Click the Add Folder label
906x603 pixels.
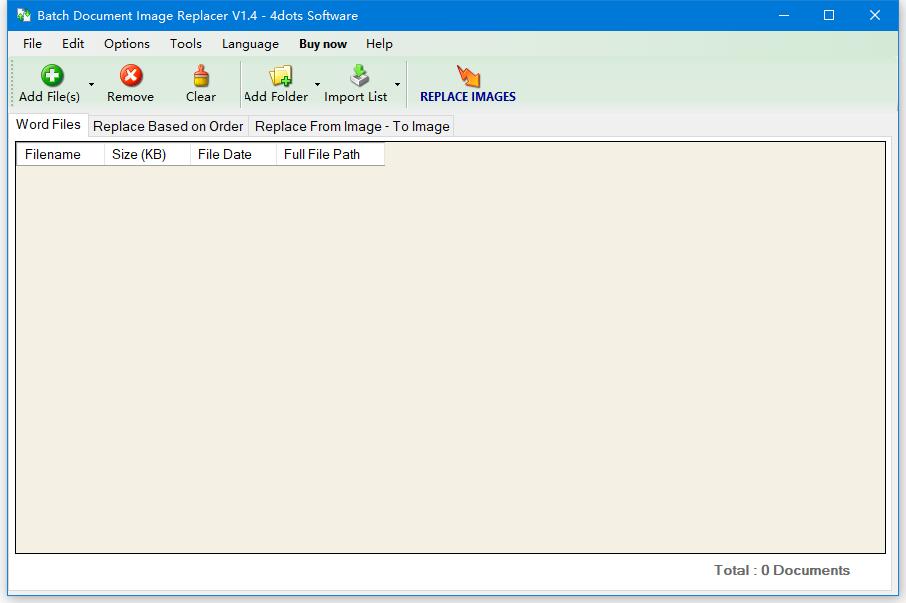[x=276, y=97]
